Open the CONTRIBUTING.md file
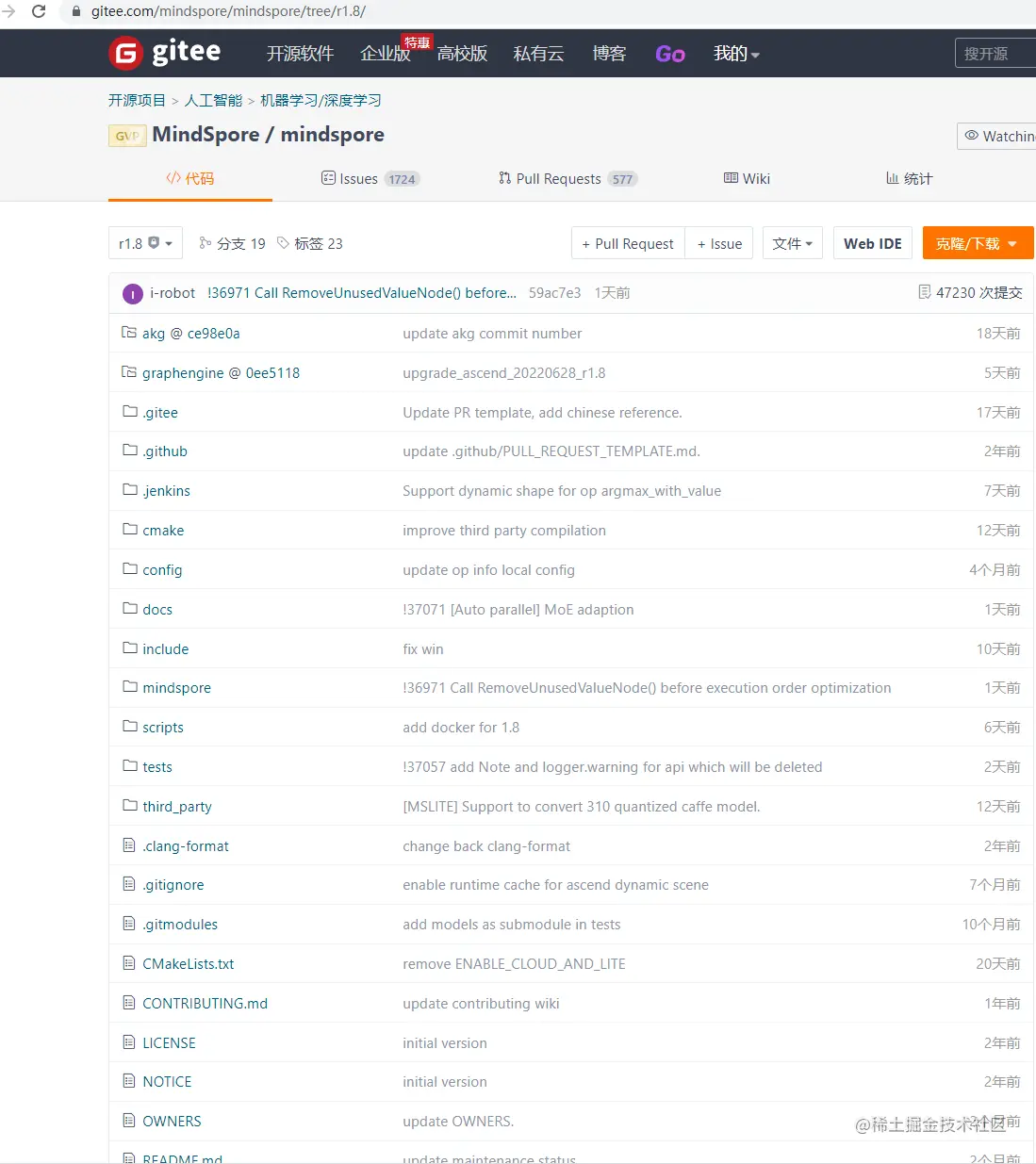 pyautogui.click(x=206, y=1004)
